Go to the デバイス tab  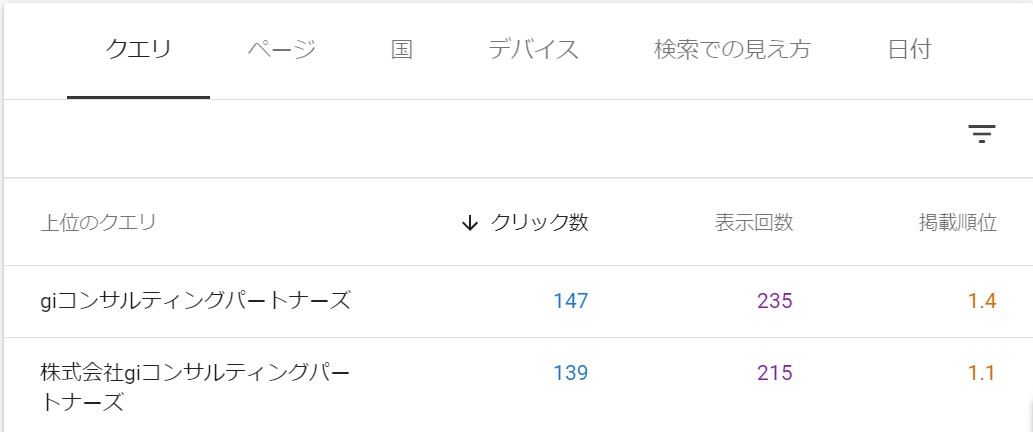point(533,50)
